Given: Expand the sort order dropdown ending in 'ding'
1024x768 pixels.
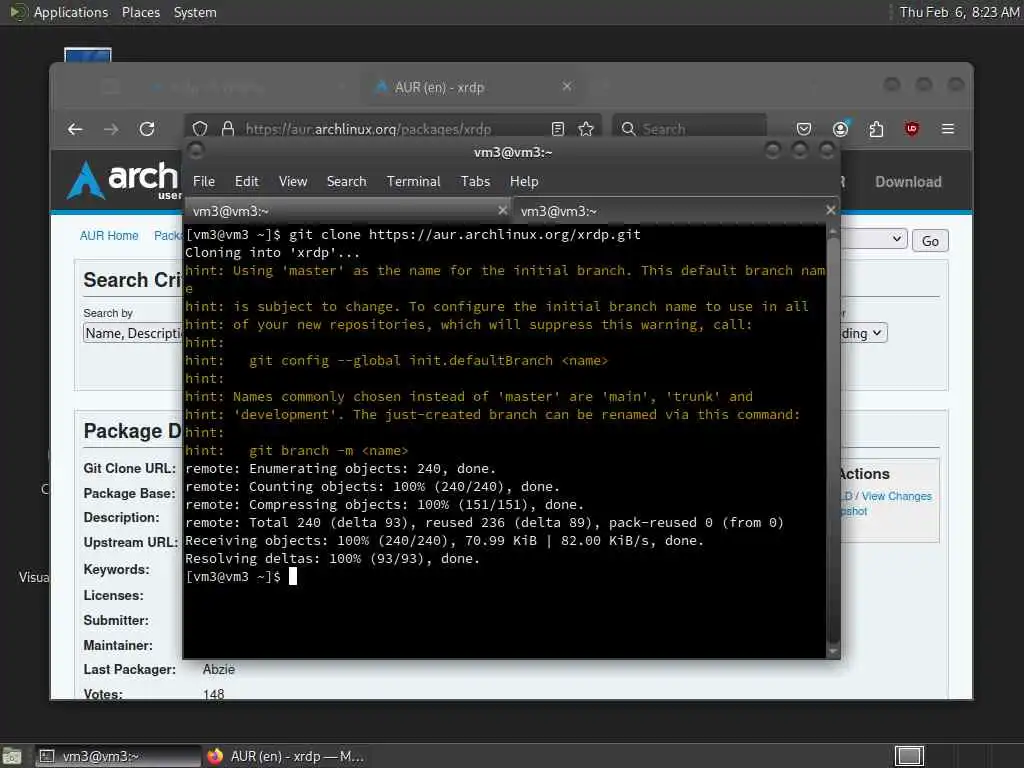Looking at the screenshot, I should tap(863, 334).
